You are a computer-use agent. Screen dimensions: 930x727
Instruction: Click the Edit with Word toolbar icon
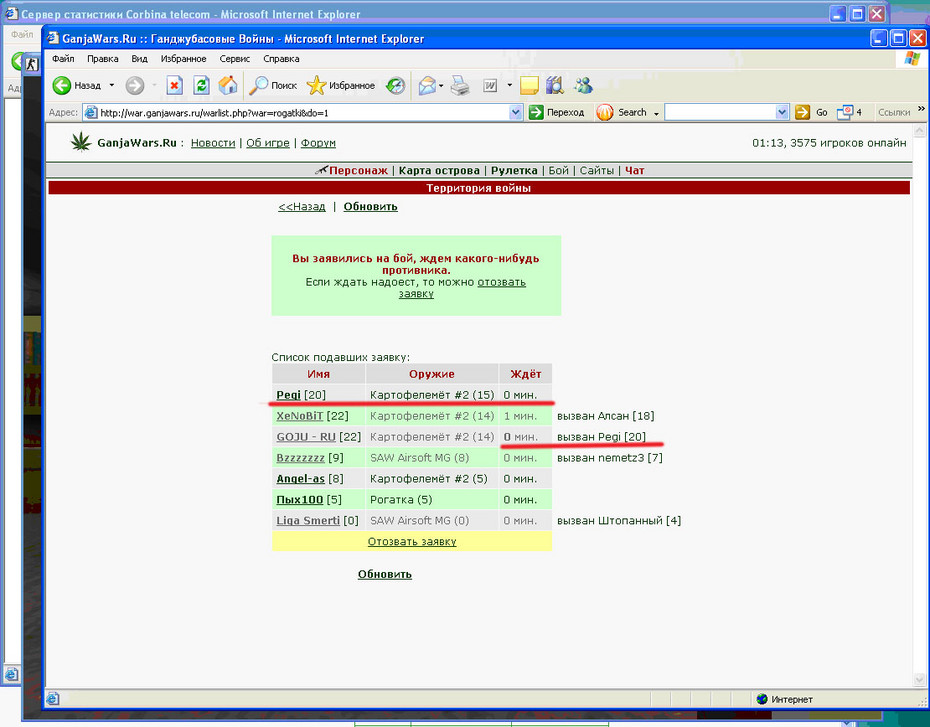(x=490, y=85)
